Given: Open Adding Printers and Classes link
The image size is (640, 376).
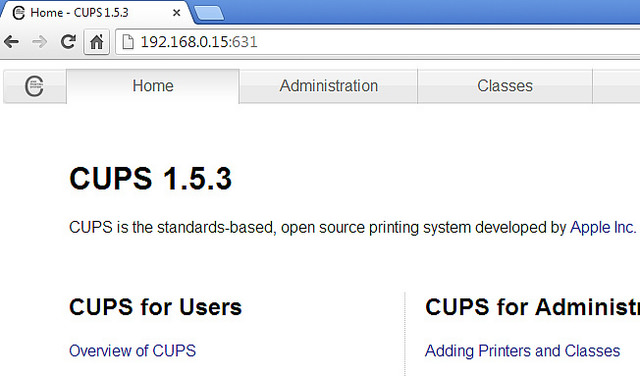Looking at the screenshot, I should [x=522, y=351].
